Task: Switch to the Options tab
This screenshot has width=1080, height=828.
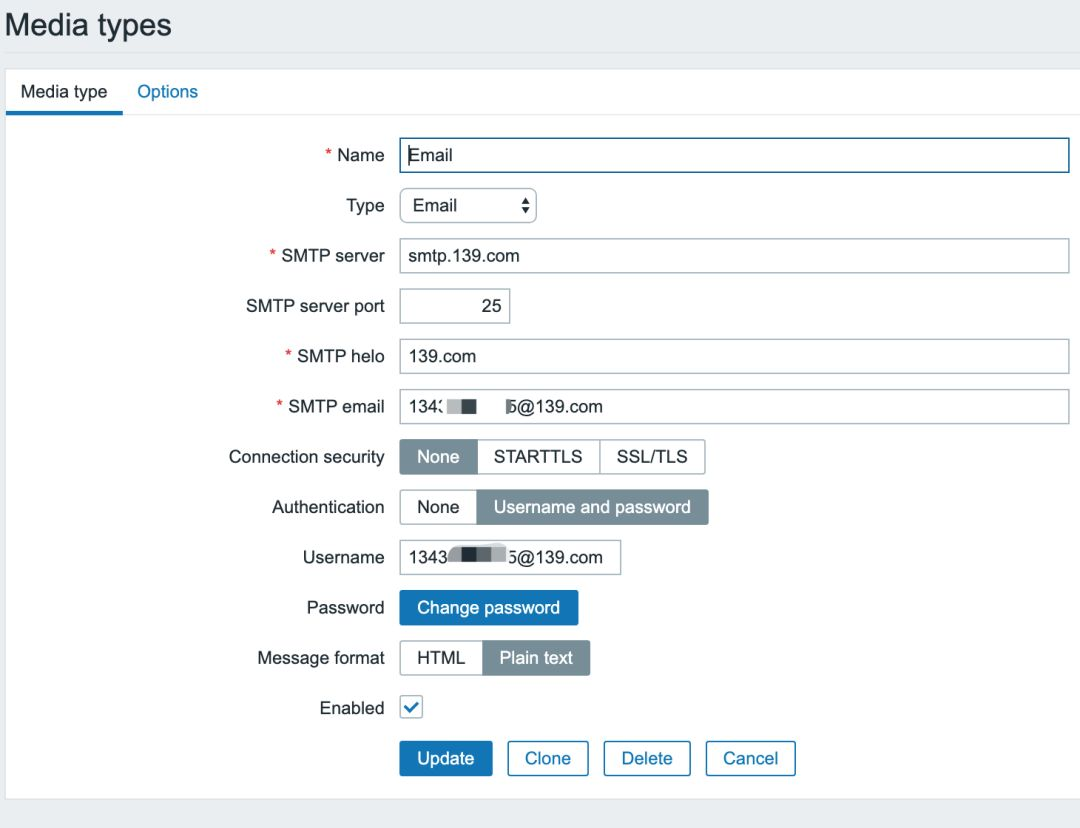Action: [x=167, y=92]
